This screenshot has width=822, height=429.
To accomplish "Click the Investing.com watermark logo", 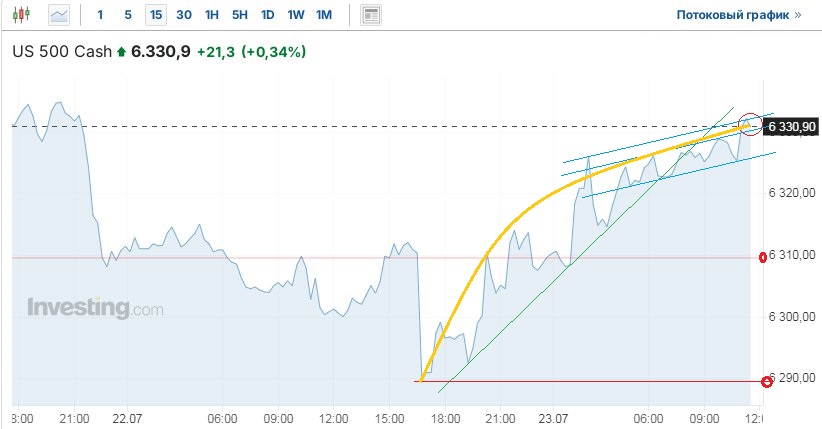I will point(95,308).
